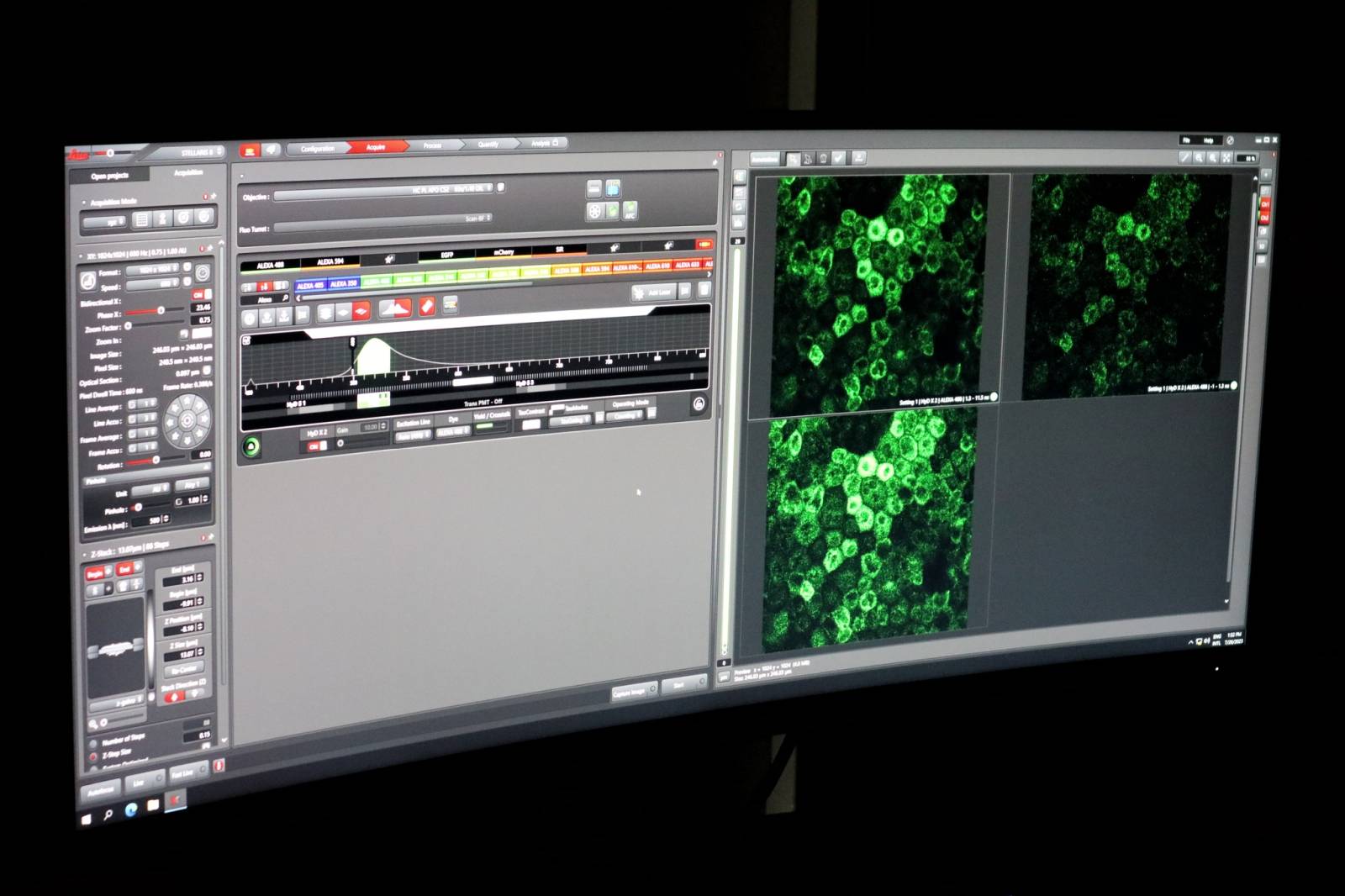Toggle the spectrum curve display icon
The width and height of the screenshot is (1345, 896).
[x=395, y=308]
